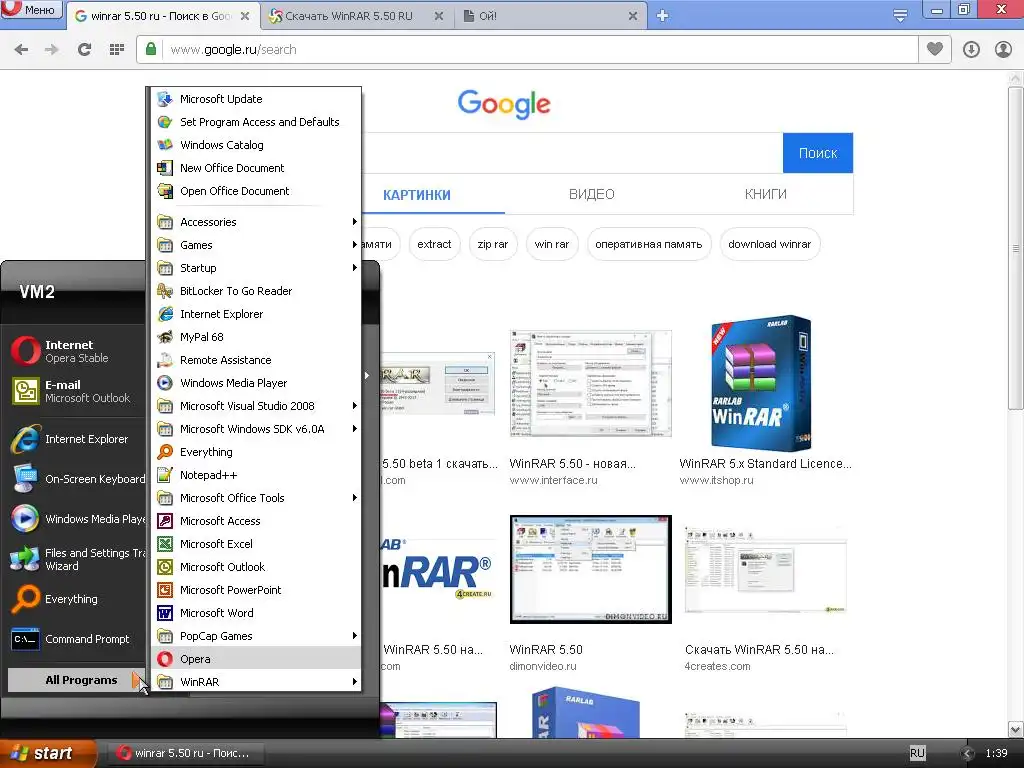Click the win rar suggestion chip
Viewport: 1024px width, 768px height.
click(x=552, y=244)
